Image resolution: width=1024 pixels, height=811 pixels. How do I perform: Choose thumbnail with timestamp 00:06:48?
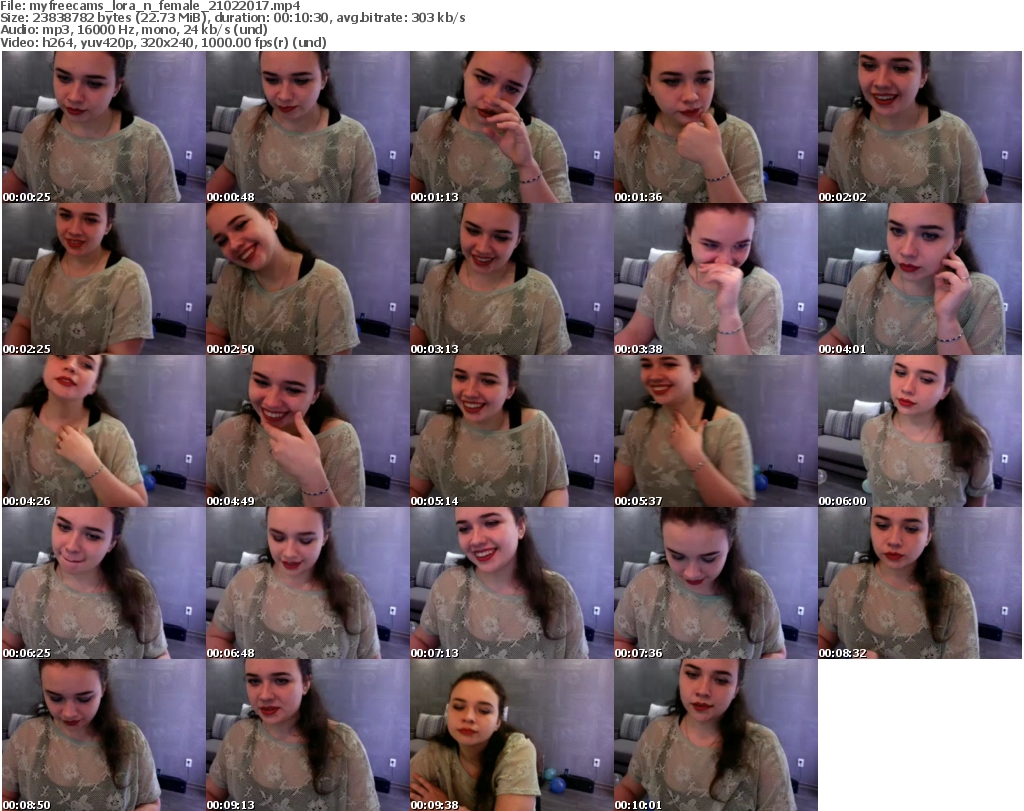pyautogui.click(x=308, y=583)
